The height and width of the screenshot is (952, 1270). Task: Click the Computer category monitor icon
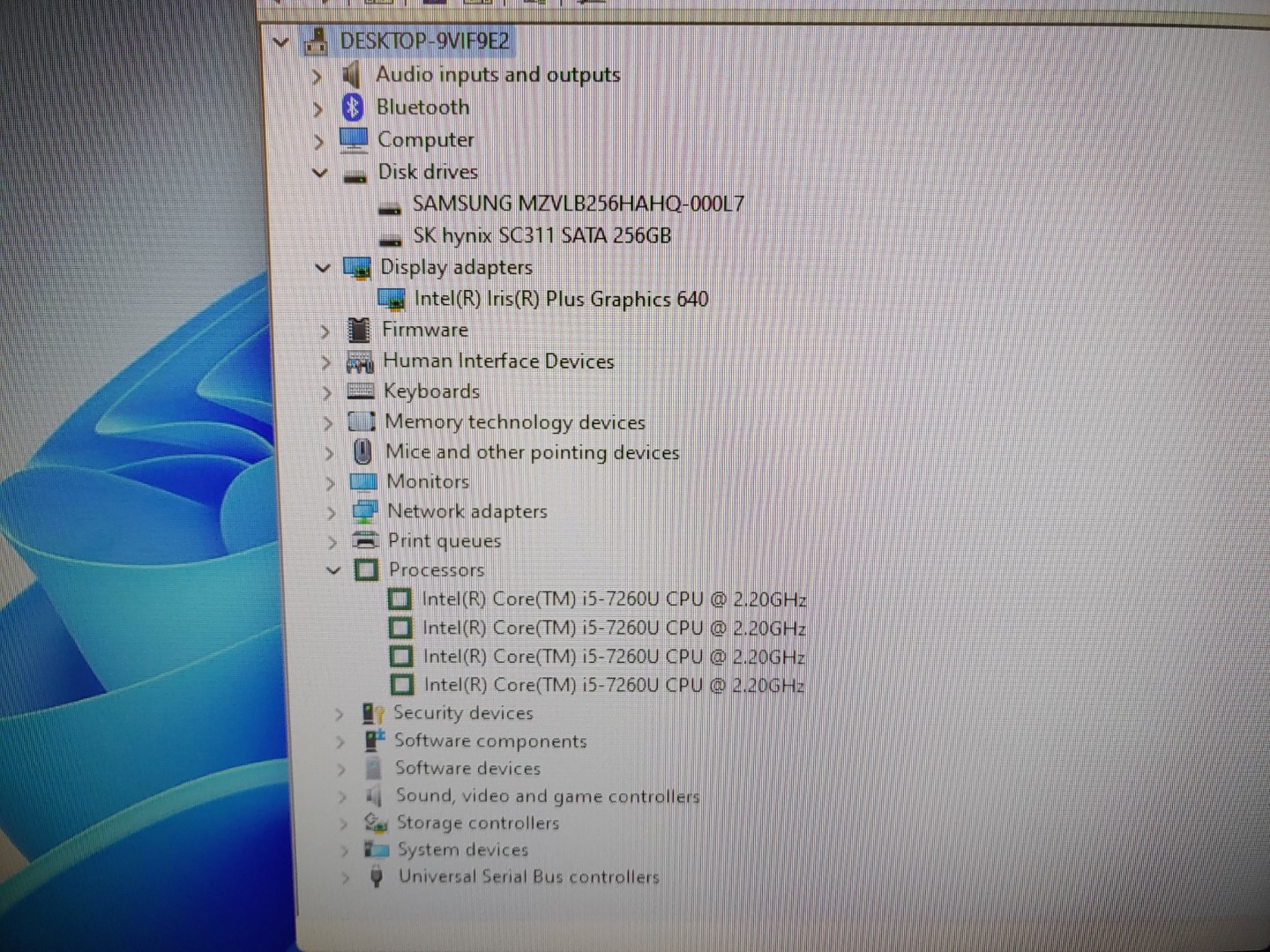[354, 139]
